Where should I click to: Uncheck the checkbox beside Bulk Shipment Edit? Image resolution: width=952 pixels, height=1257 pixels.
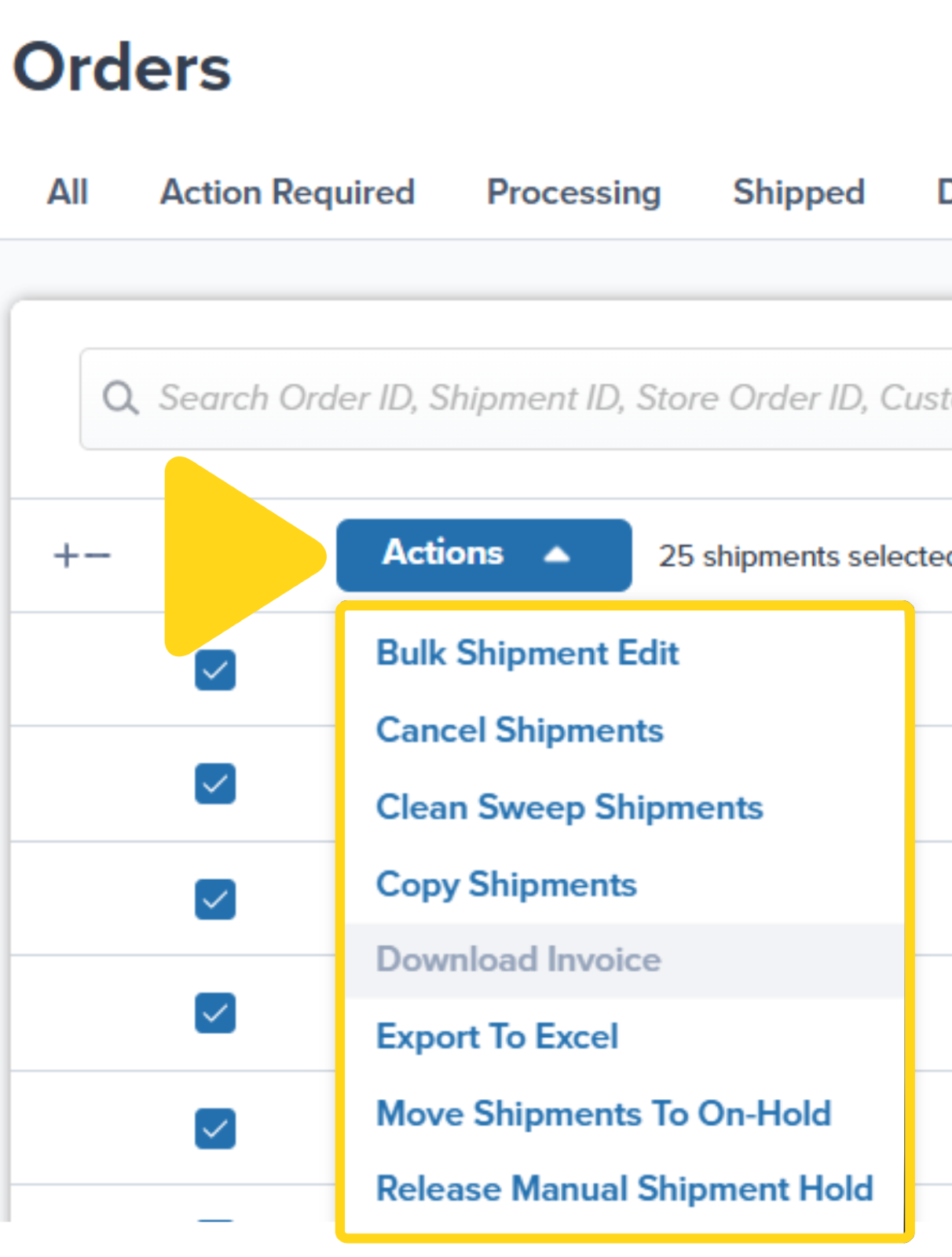(x=215, y=670)
